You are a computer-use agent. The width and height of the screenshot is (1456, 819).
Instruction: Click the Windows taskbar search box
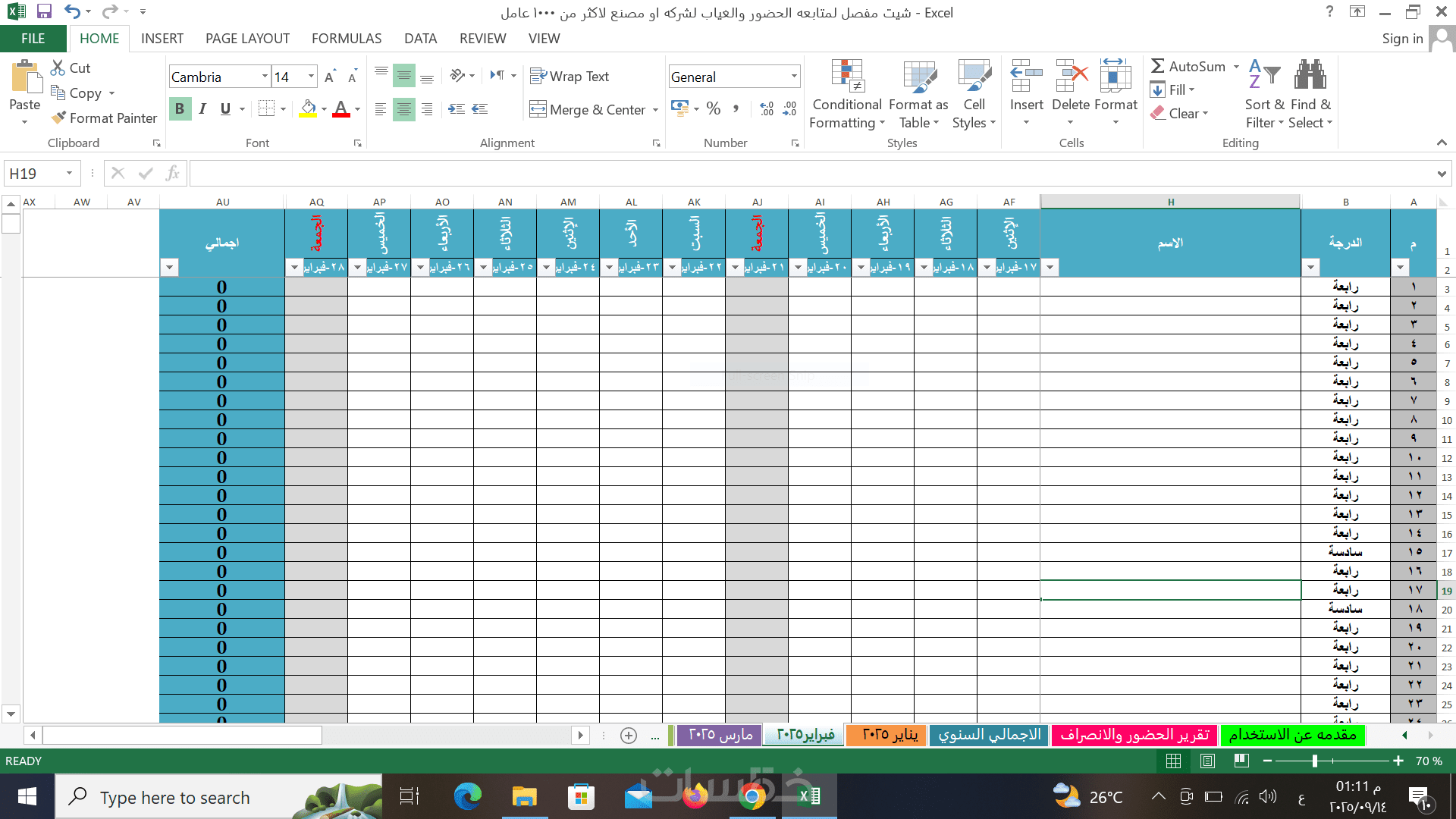[x=174, y=797]
